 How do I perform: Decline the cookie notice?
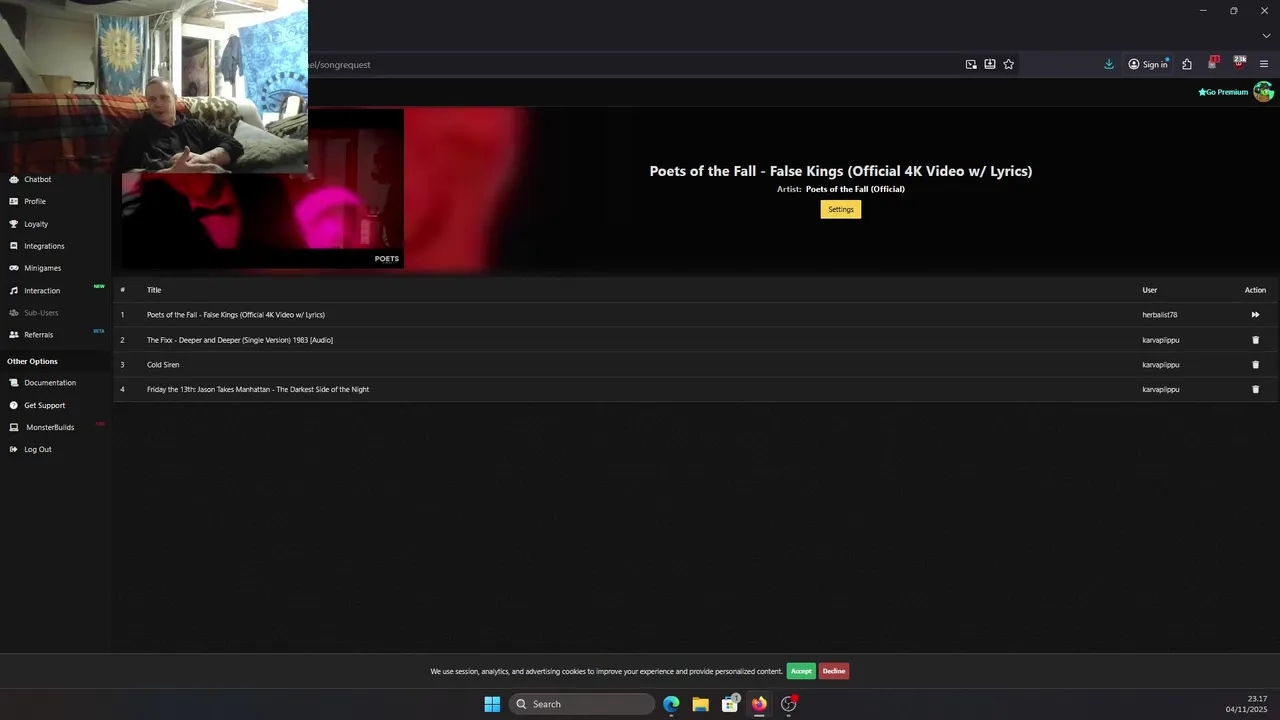click(x=834, y=671)
